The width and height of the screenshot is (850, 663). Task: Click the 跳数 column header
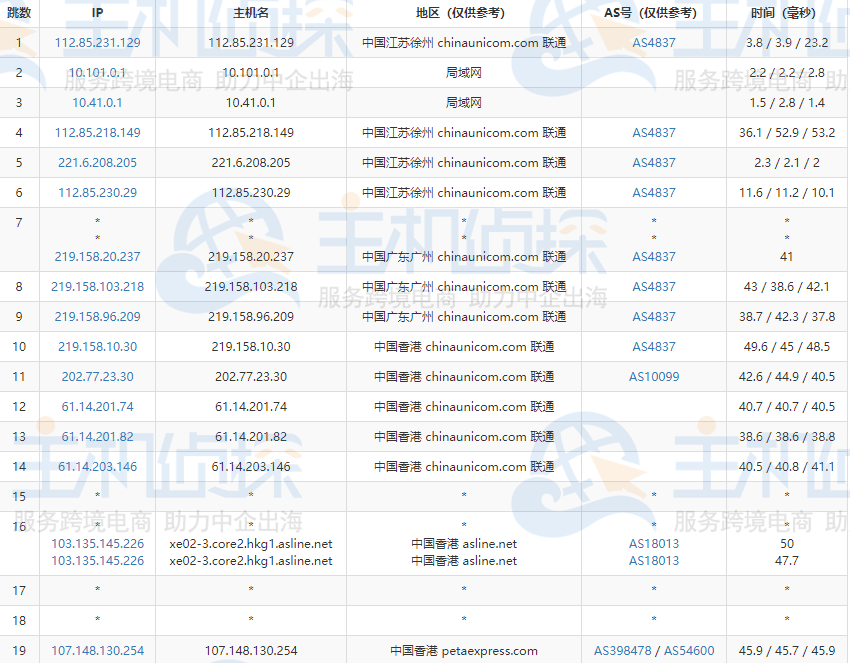point(17,13)
